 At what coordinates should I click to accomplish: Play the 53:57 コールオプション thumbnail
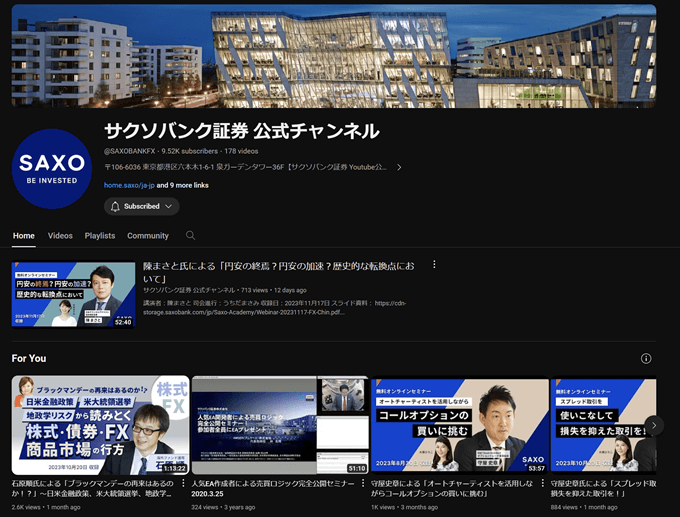click(460, 425)
